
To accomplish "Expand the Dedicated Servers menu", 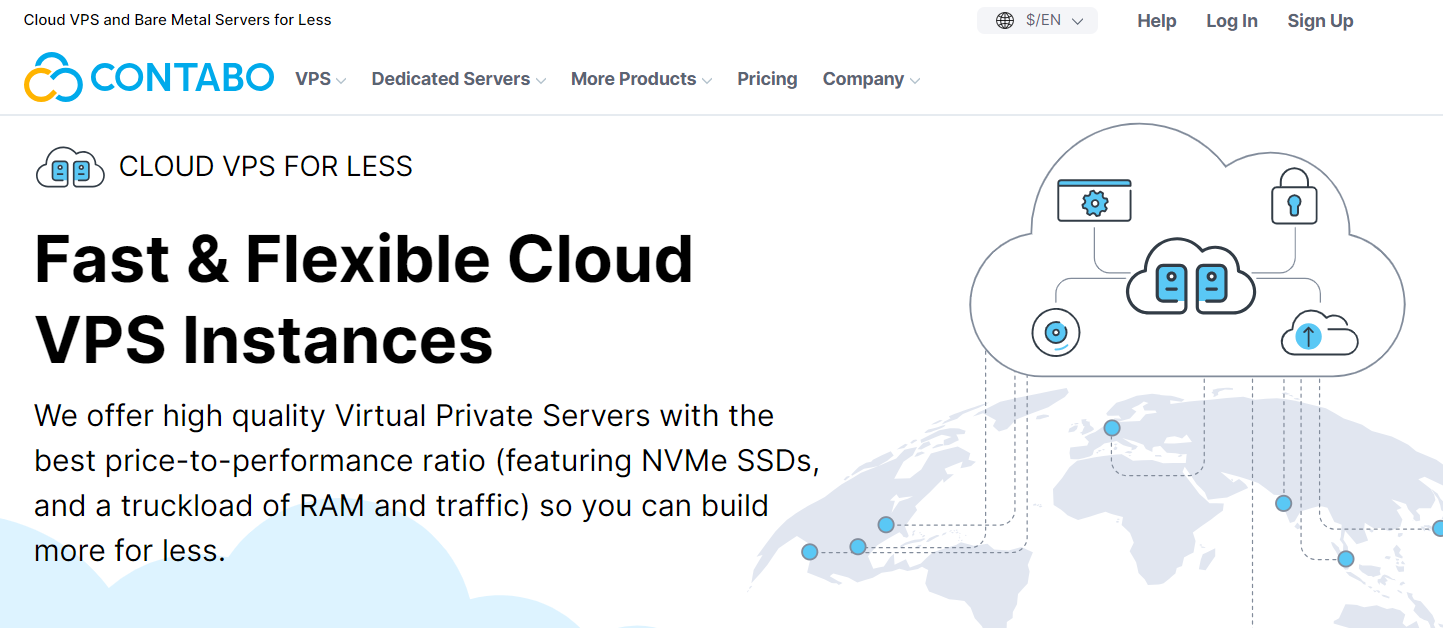I will pos(458,79).
